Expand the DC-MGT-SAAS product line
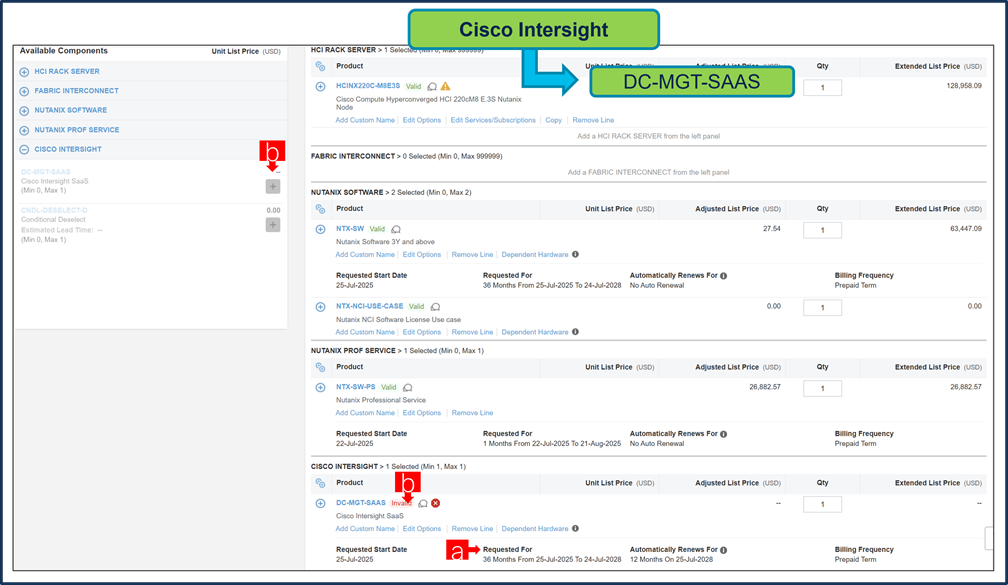This screenshot has width=1008, height=585. pyautogui.click(x=320, y=503)
